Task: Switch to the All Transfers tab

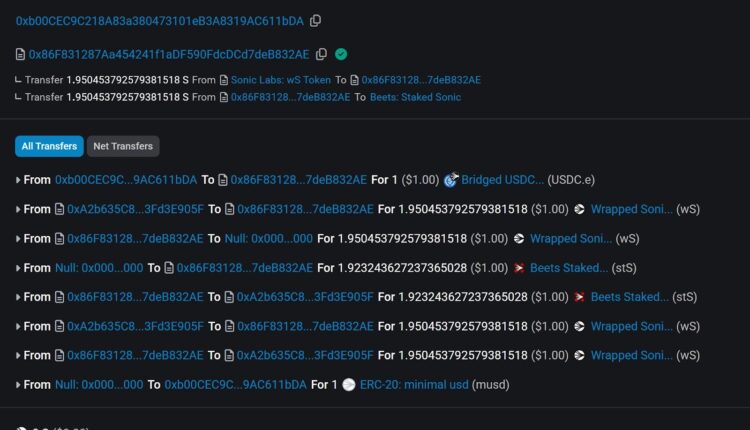Action: click(x=49, y=146)
